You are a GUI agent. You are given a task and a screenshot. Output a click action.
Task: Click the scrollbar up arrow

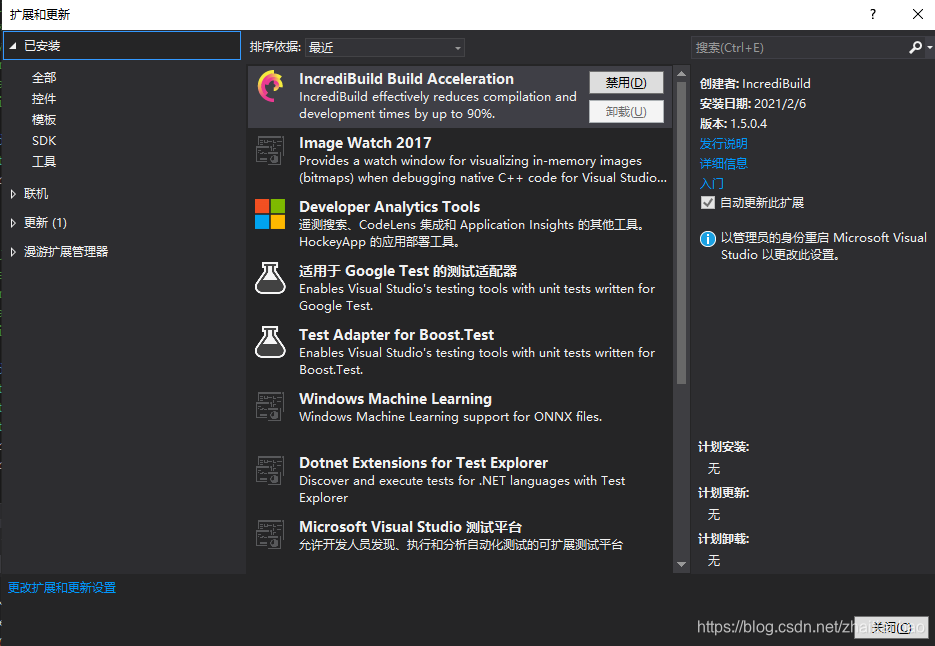[681, 74]
